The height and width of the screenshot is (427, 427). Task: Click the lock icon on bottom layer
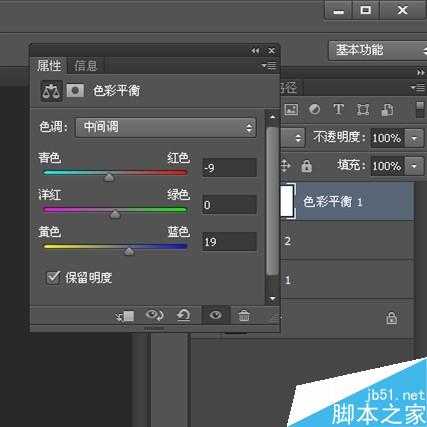(x=392, y=318)
